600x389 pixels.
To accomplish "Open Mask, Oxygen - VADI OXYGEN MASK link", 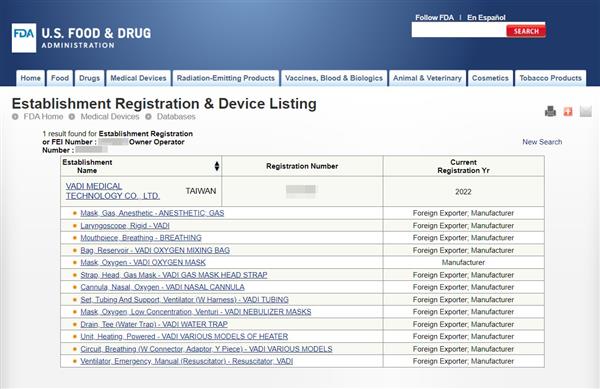I will tap(143, 262).
